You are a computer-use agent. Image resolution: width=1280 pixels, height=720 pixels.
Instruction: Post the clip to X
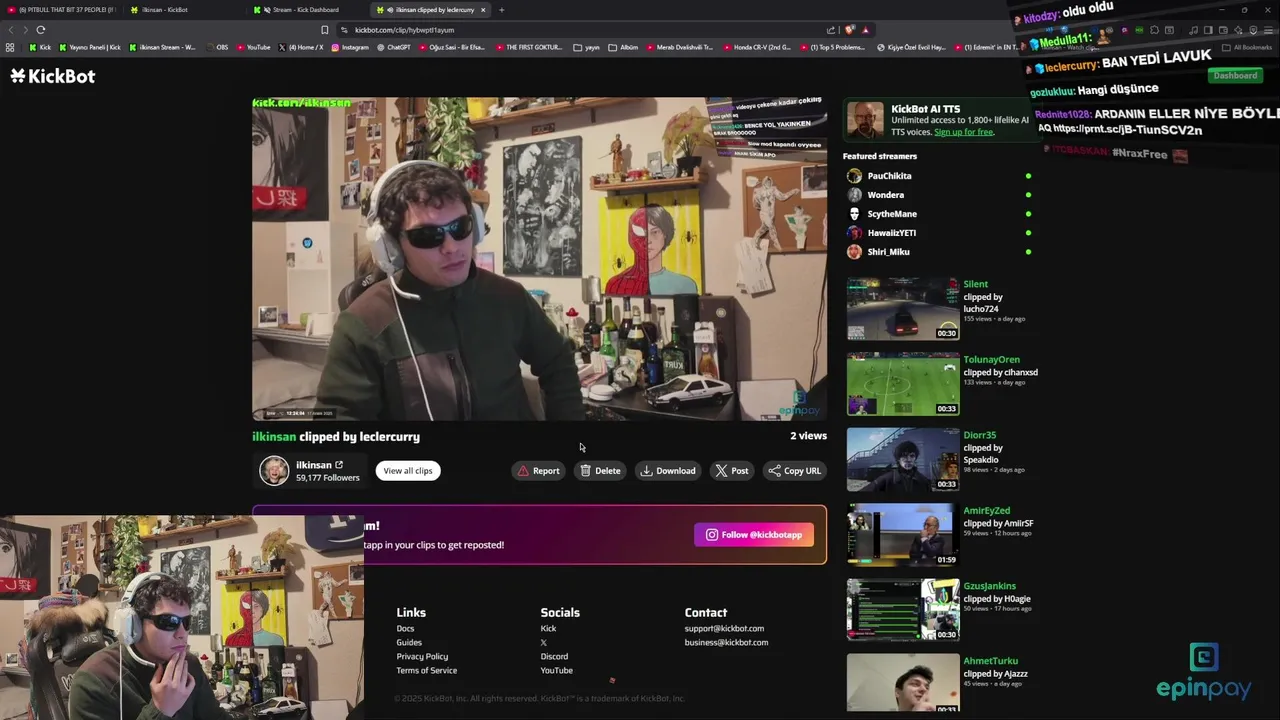[x=731, y=471]
